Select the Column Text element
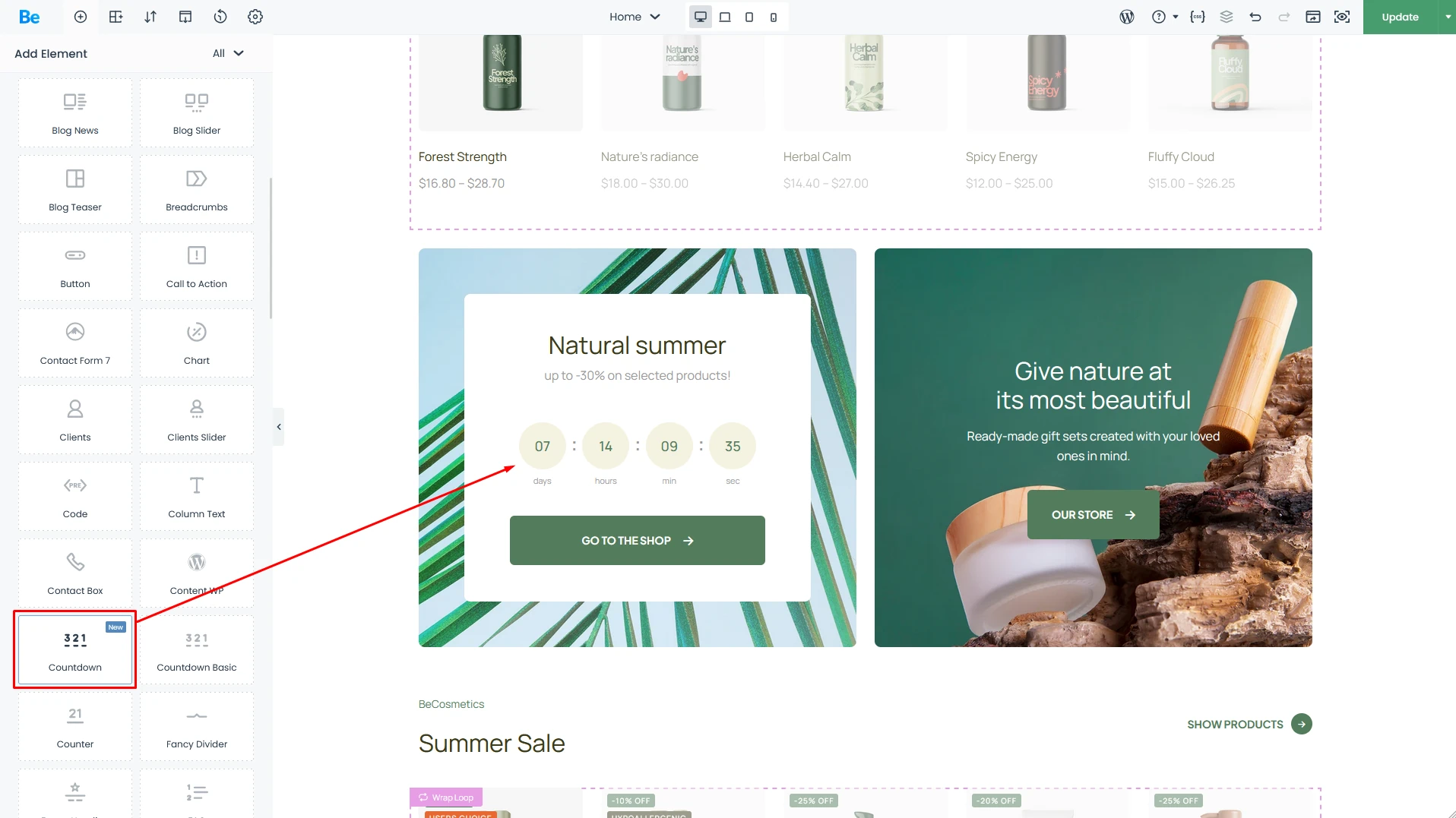Screen dimensions: 1456x818 coord(197,497)
